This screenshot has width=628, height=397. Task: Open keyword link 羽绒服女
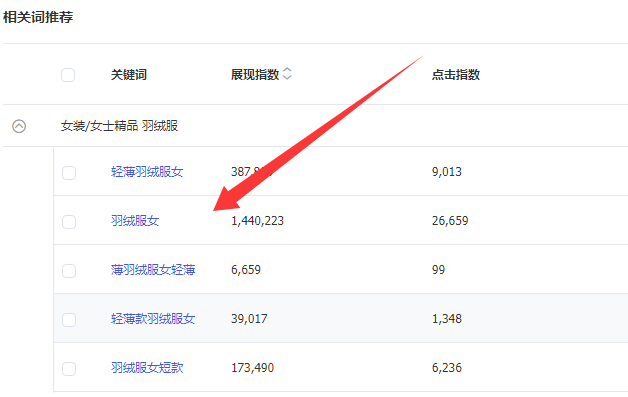click(135, 221)
